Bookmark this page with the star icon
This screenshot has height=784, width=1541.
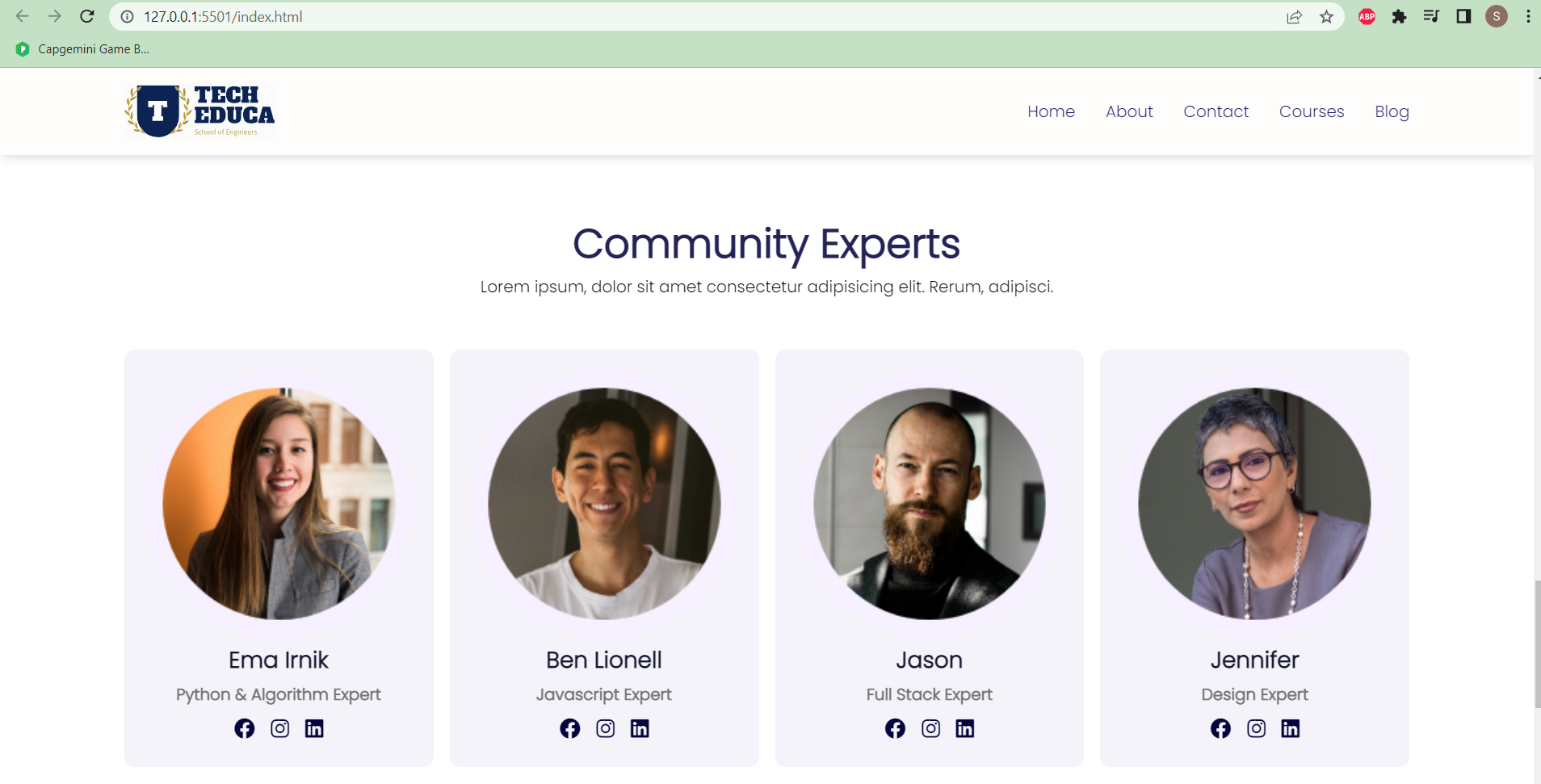click(1327, 16)
